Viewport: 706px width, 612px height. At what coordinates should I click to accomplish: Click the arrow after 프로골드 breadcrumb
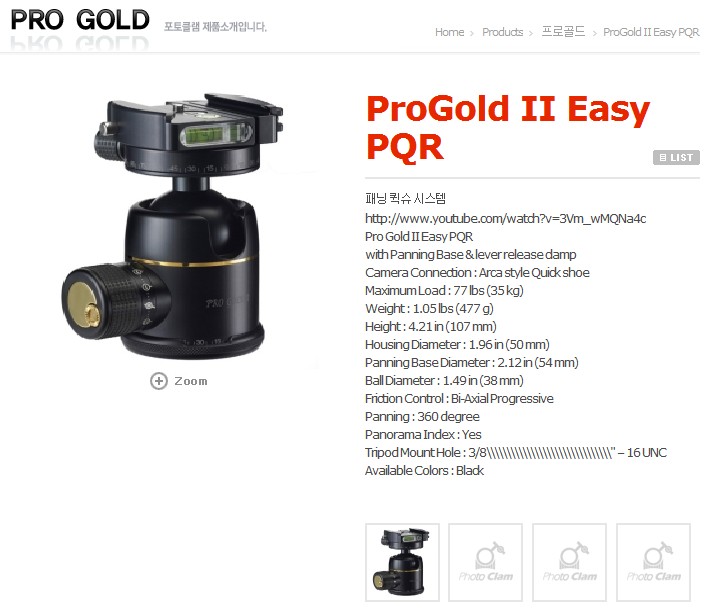[x=594, y=33]
